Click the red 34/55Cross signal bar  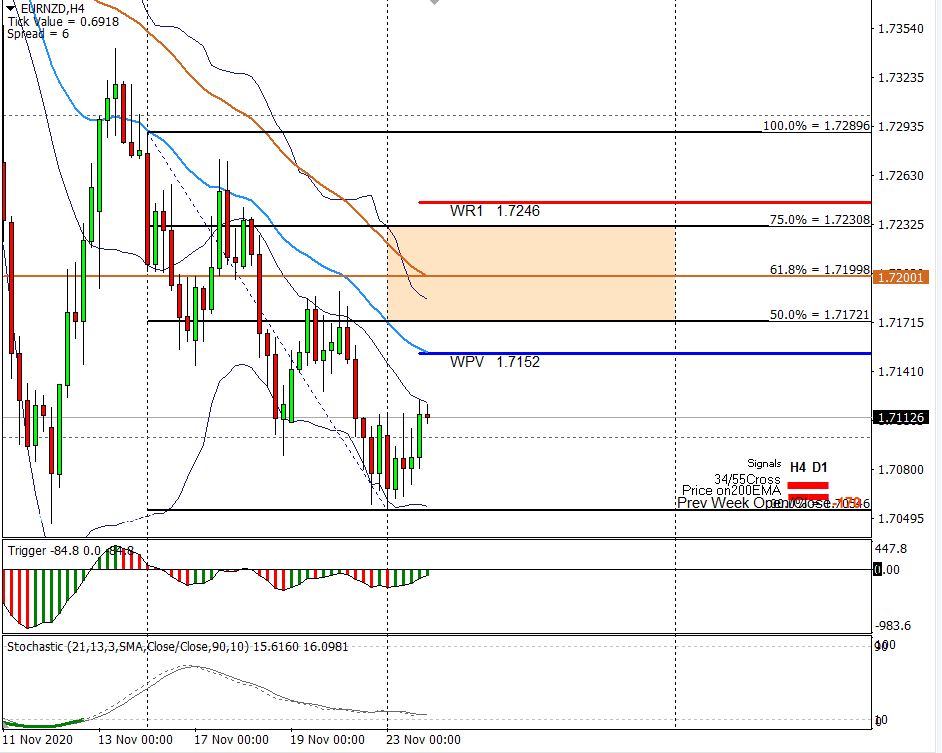[x=807, y=483]
